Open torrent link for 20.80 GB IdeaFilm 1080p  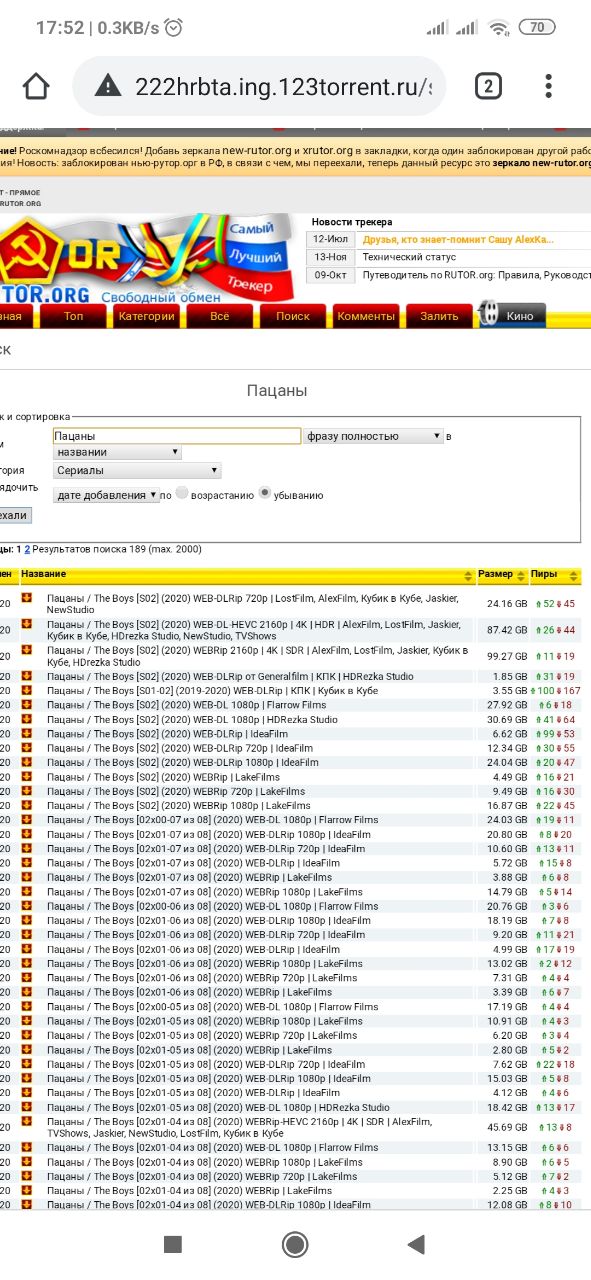pyautogui.click(x=209, y=834)
